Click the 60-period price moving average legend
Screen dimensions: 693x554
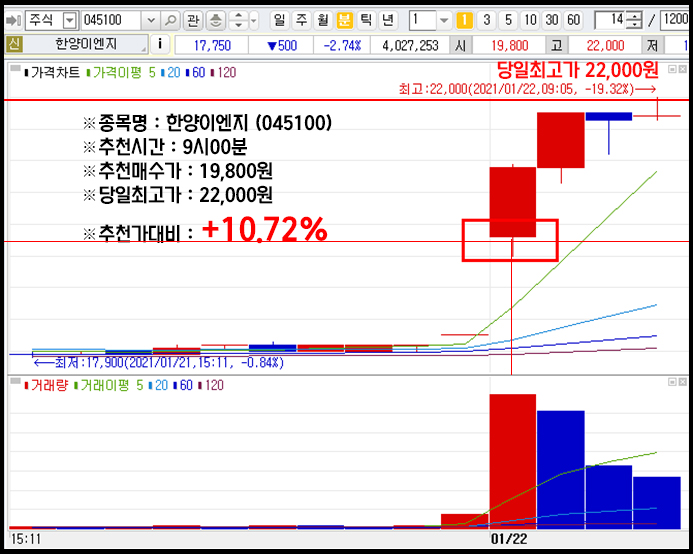195,73
